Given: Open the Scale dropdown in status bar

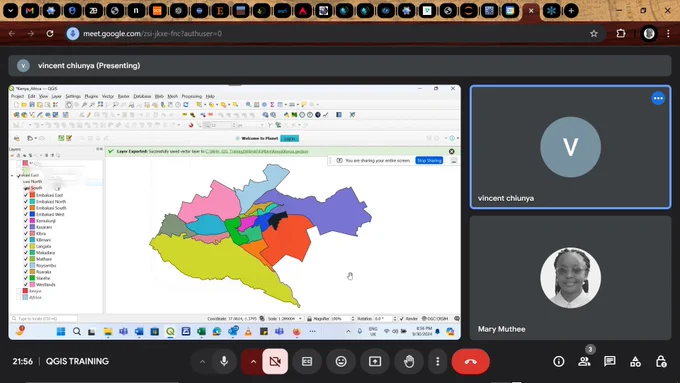Looking at the screenshot, I should click(x=300, y=319).
